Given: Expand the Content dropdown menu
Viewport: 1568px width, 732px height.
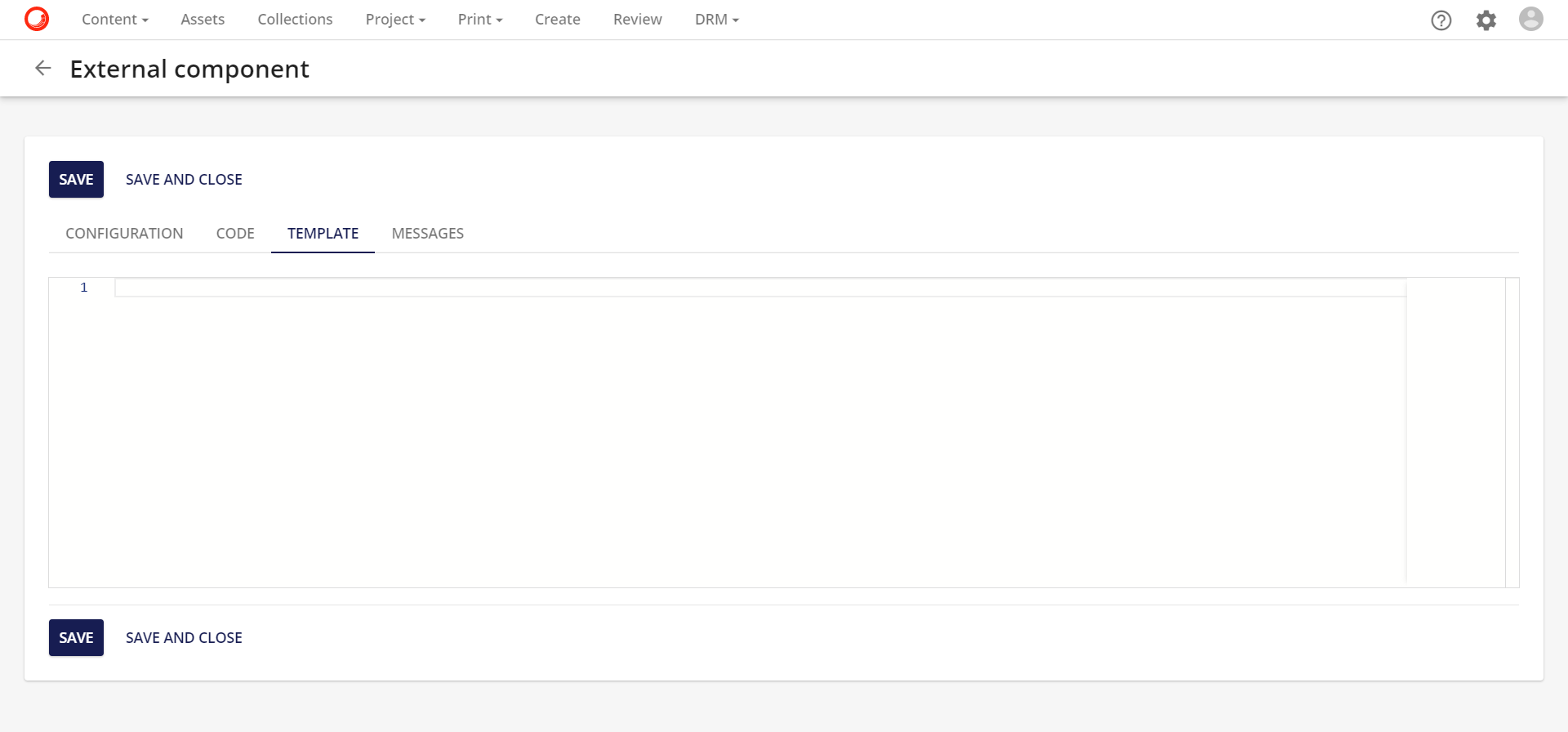Looking at the screenshot, I should [115, 20].
